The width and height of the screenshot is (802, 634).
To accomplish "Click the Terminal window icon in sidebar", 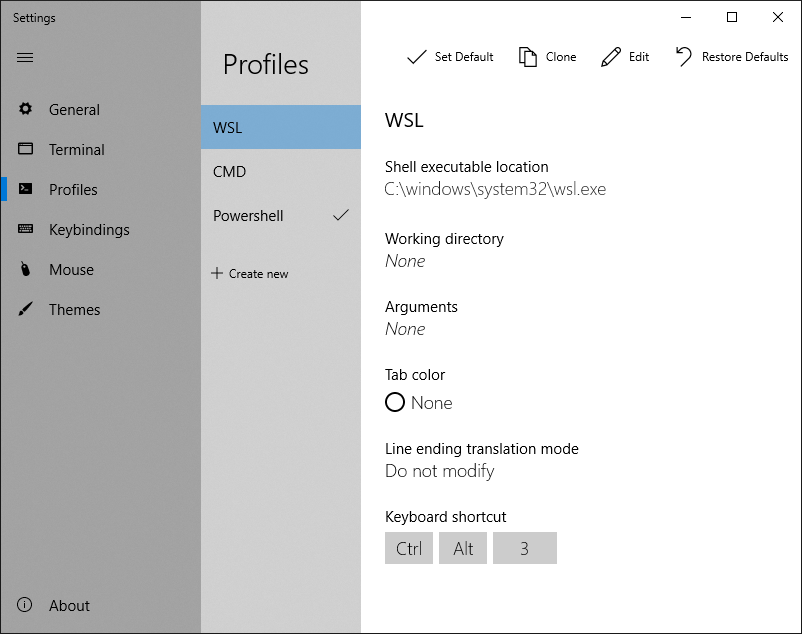I will 25,149.
